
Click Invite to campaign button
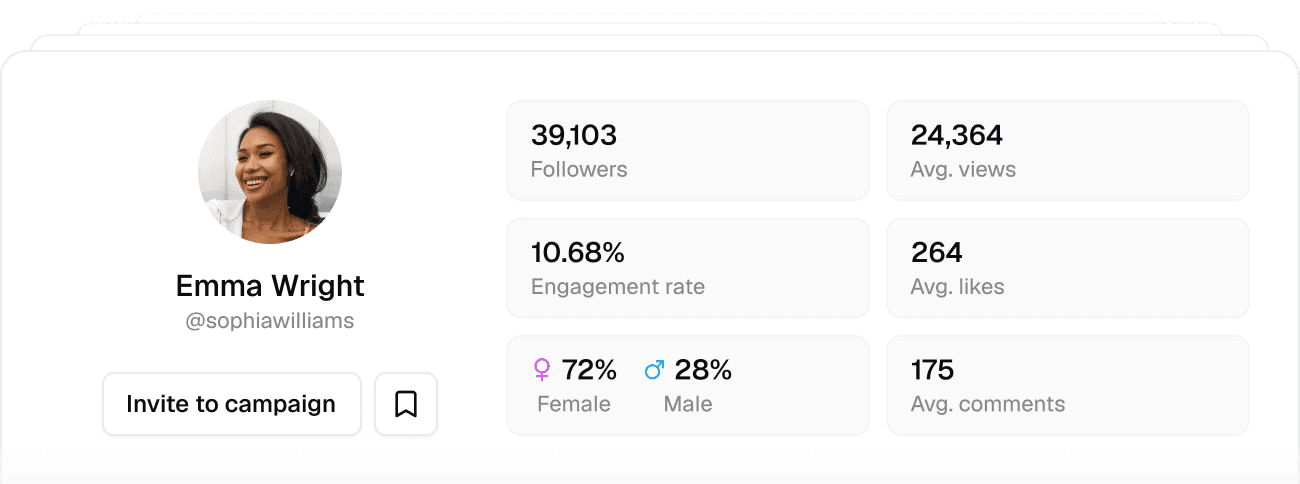click(x=231, y=404)
